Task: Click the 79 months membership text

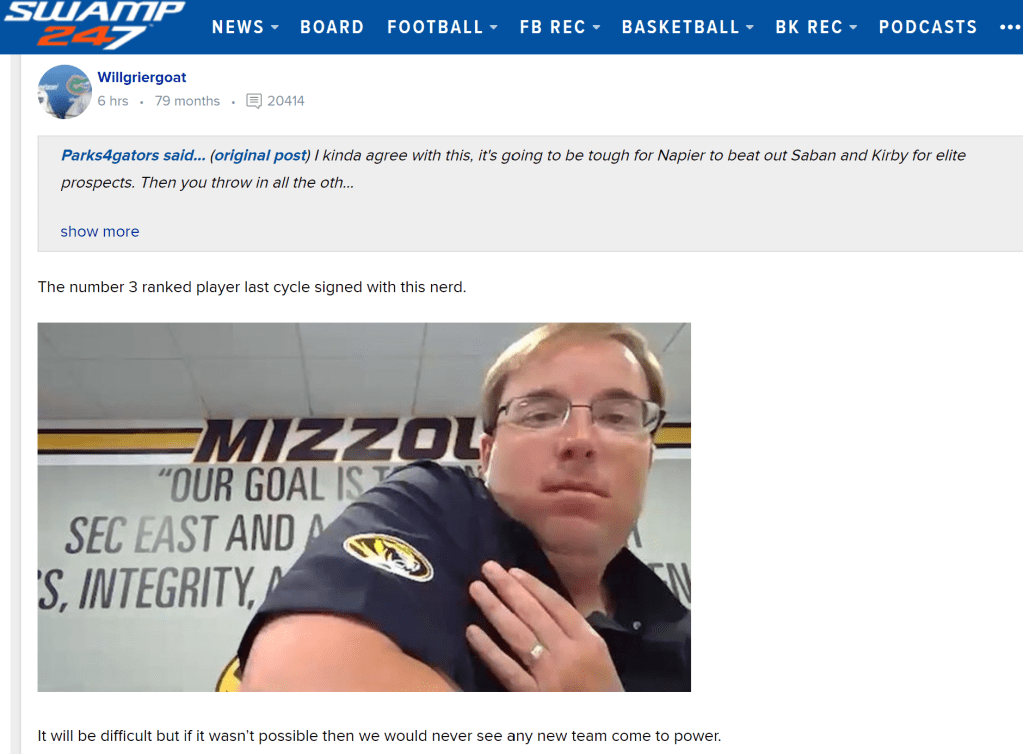Action: tap(187, 101)
